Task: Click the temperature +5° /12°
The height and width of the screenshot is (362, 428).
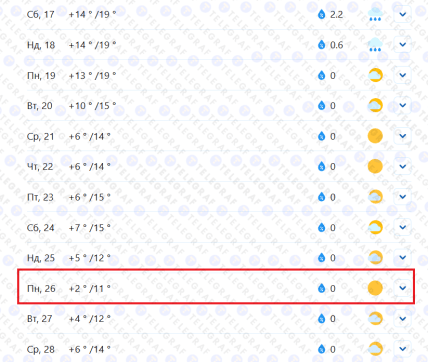Action: [89, 258]
